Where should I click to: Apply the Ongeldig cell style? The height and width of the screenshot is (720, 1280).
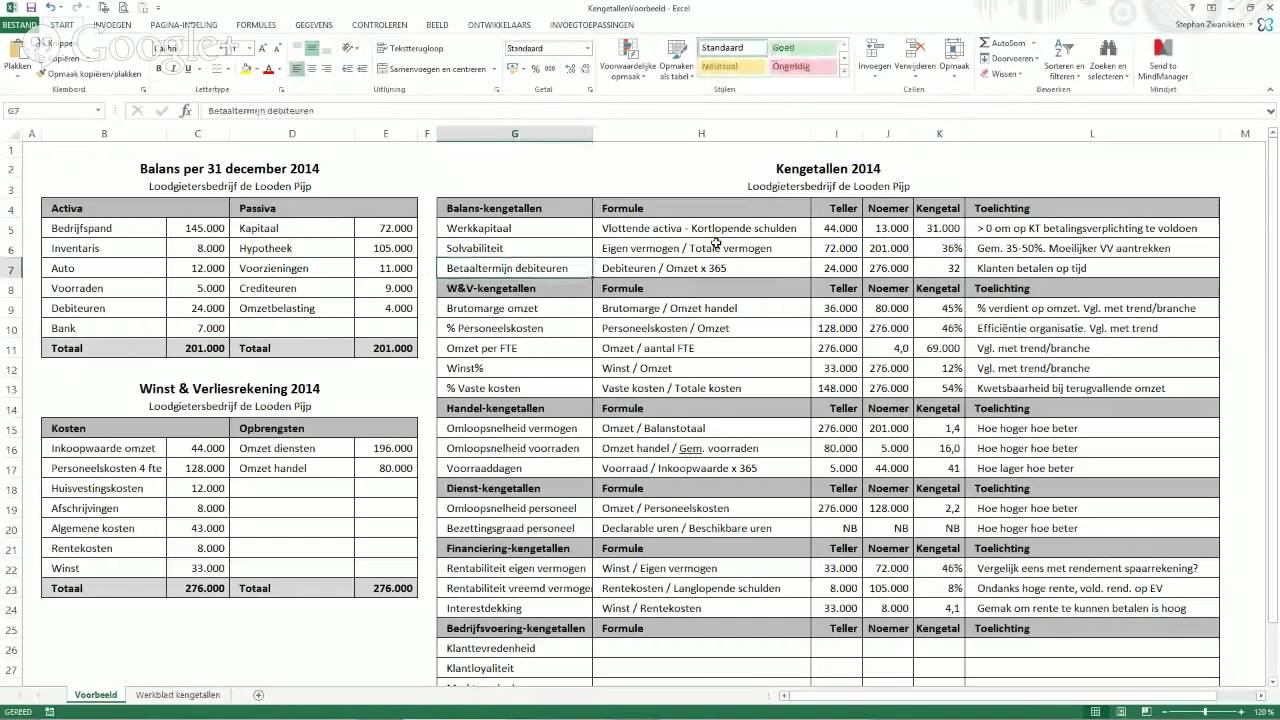click(x=803, y=67)
